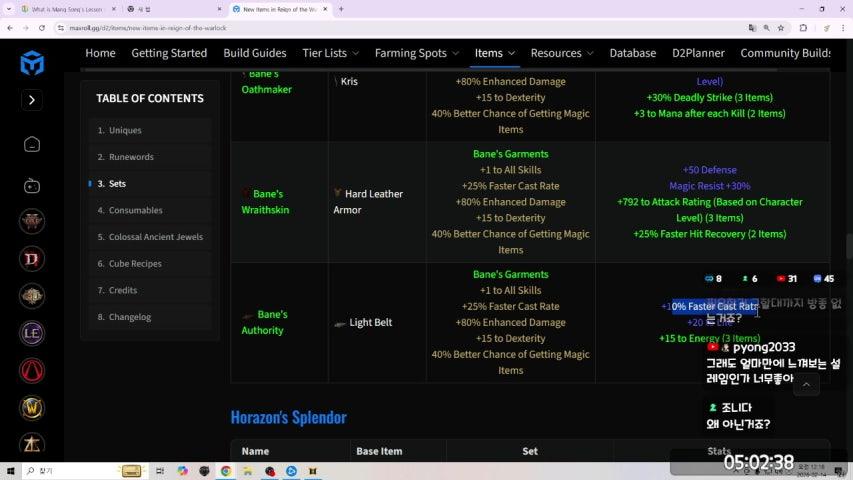Open the browser extensions puzzle icon

pos(803,28)
